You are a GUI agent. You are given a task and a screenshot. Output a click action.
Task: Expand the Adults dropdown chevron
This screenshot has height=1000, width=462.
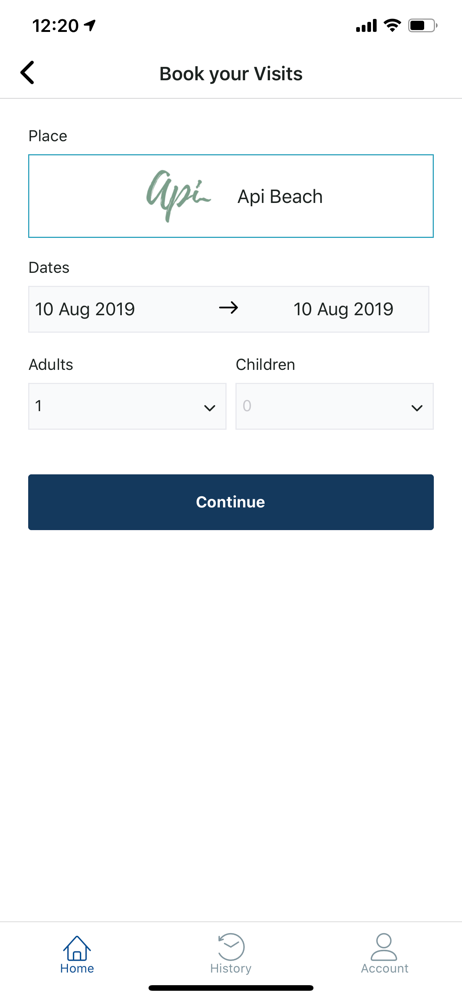click(209, 408)
